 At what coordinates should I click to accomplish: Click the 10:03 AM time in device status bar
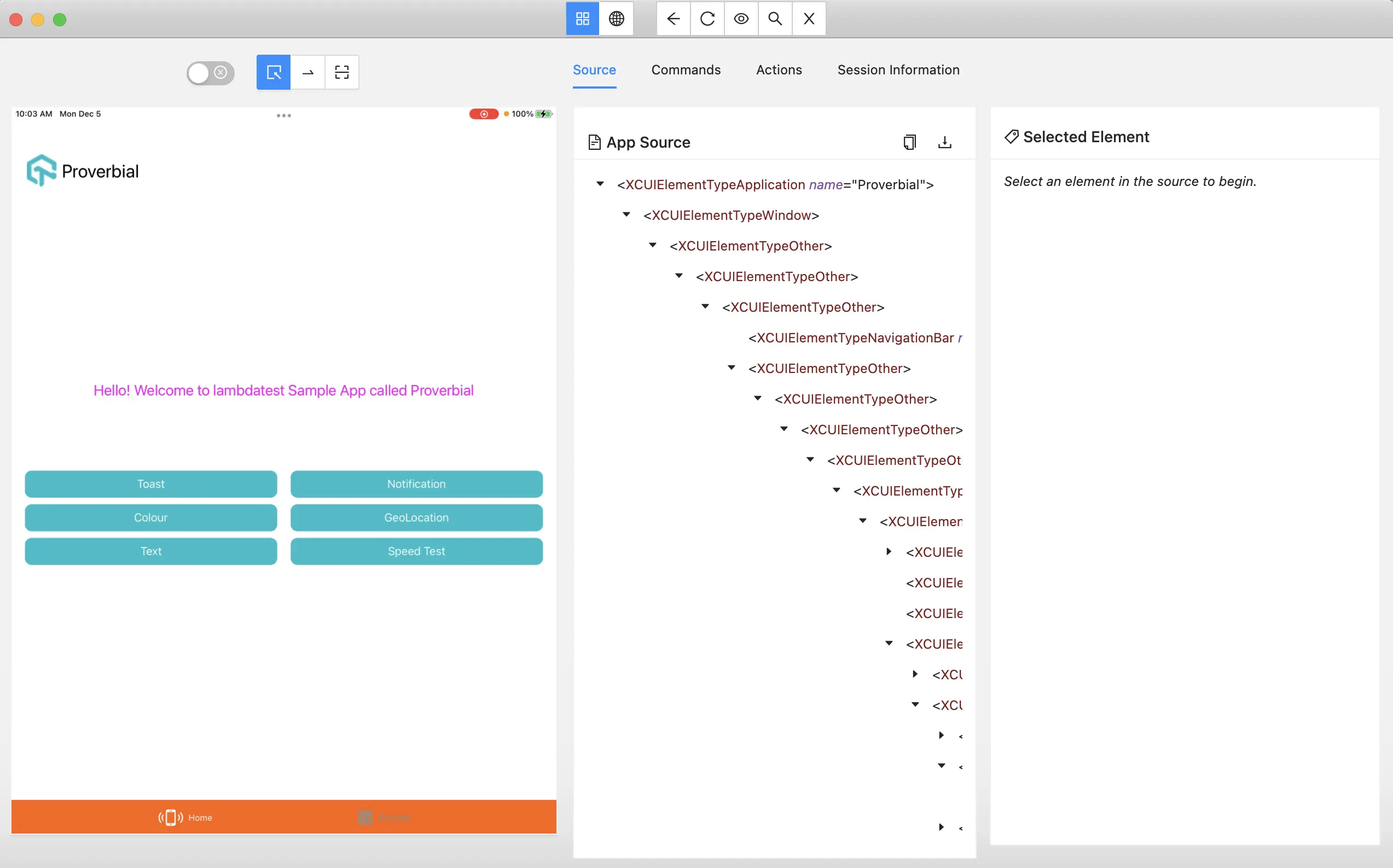[34, 114]
